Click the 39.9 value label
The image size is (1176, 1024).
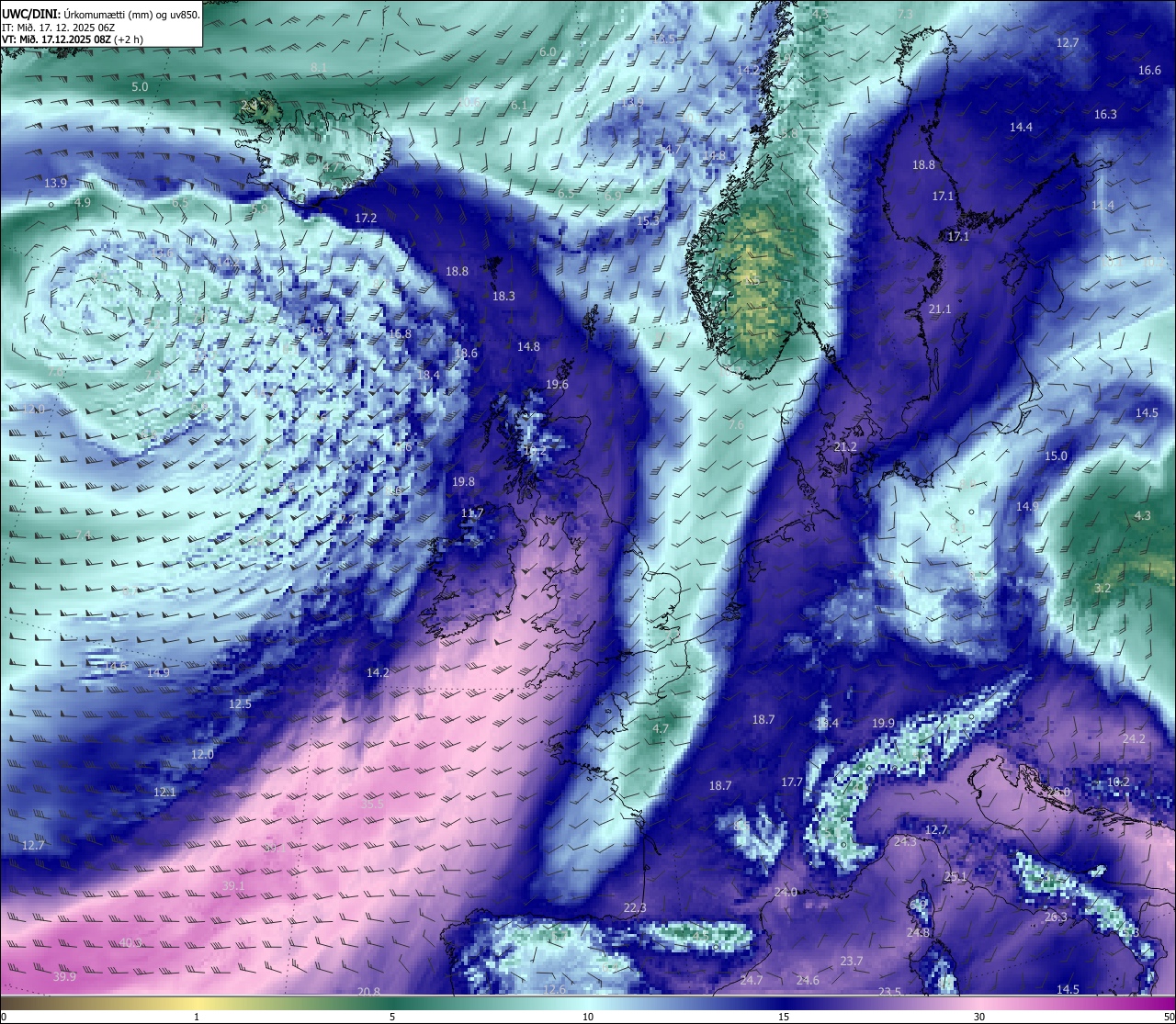click(x=64, y=977)
